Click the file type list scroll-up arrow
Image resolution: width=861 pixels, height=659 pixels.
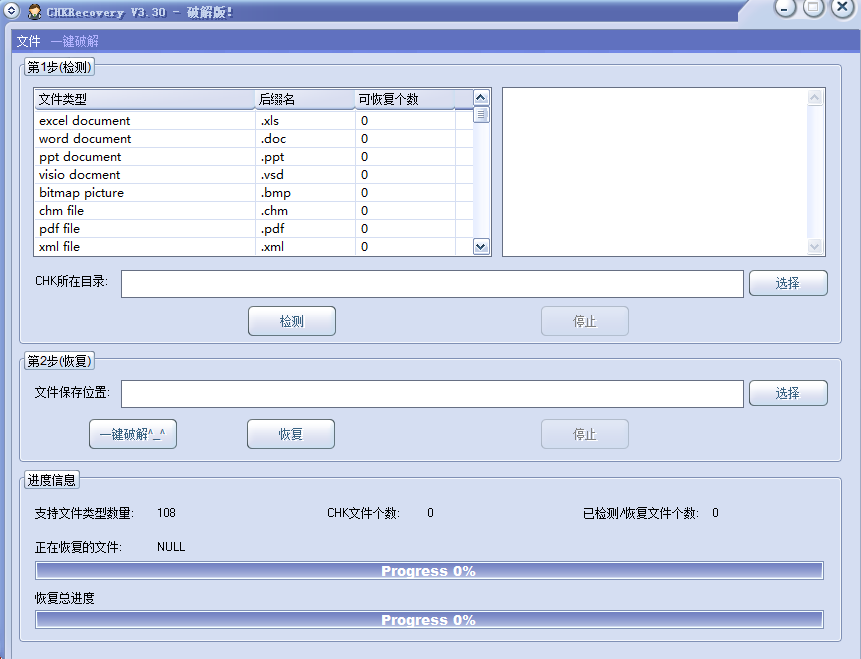[481, 98]
